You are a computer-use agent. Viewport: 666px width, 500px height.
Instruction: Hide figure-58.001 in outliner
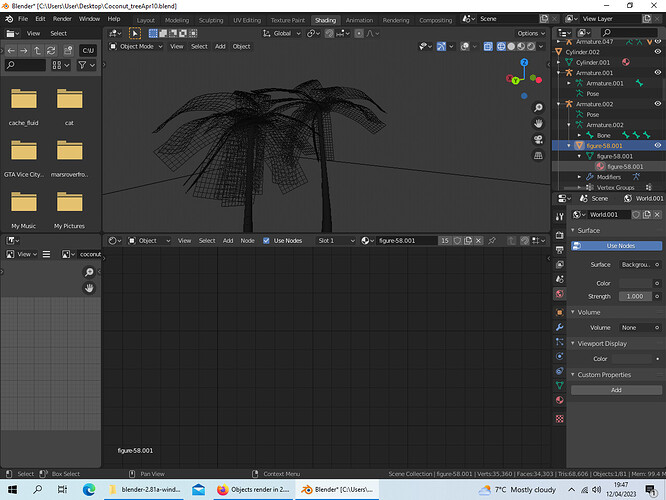(658, 145)
